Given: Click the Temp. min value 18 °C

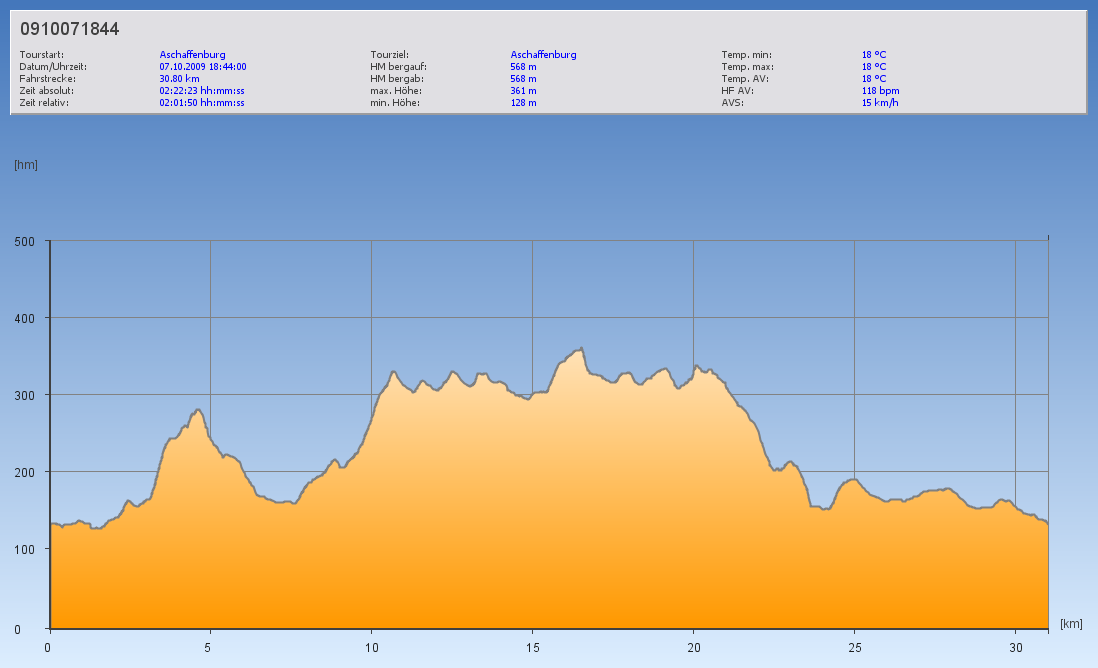Looking at the screenshot, I should tap(873, 55).
